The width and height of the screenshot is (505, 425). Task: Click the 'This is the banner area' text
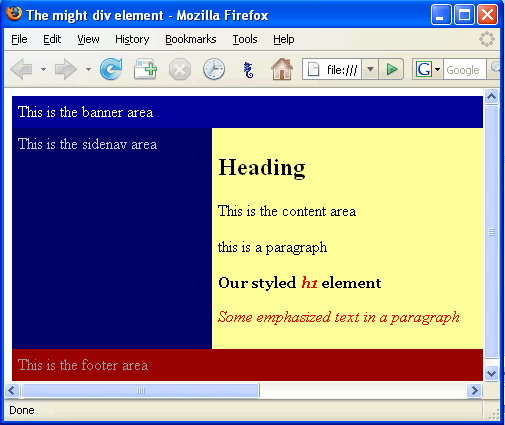pos(85,112)
